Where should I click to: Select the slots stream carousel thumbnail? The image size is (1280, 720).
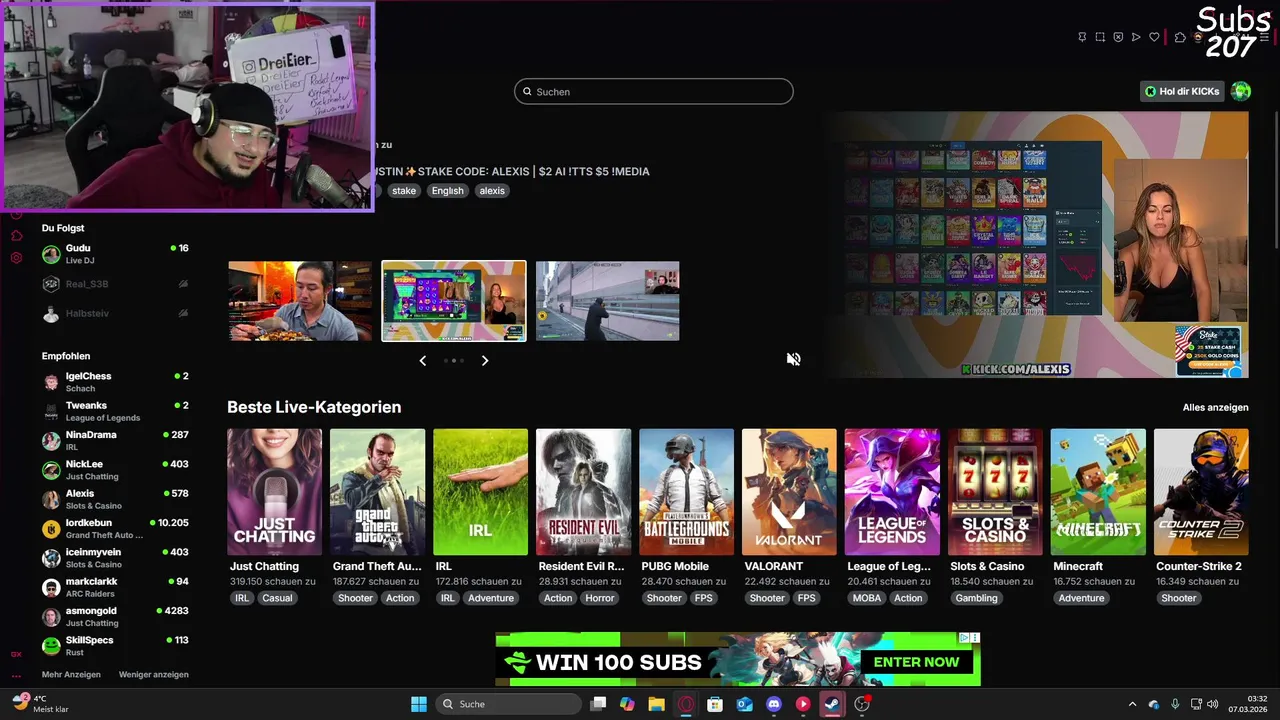click(x=454, y=301)
